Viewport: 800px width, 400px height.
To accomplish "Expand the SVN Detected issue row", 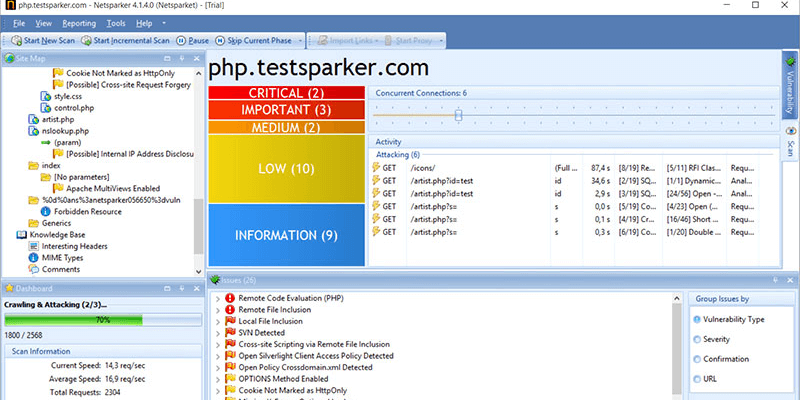I will click(x=218, y=333).
